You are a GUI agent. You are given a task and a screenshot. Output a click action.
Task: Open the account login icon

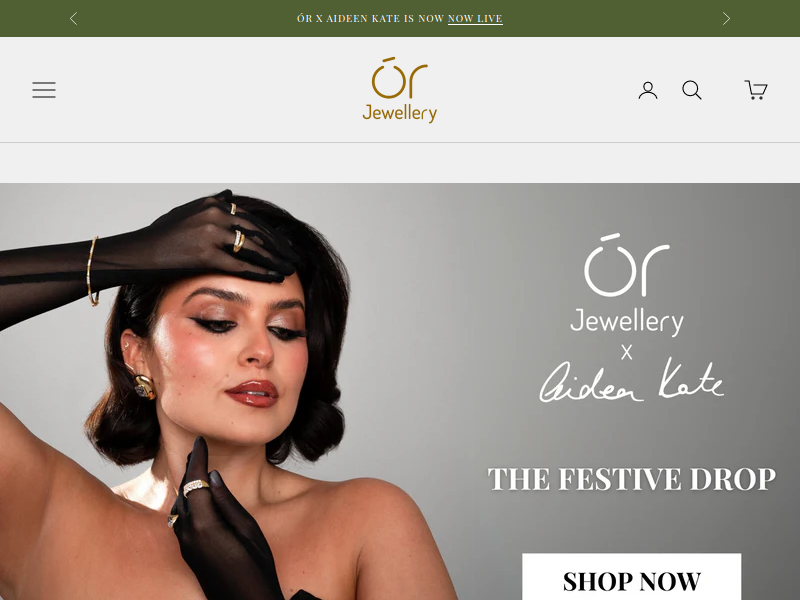pos(648,90)
